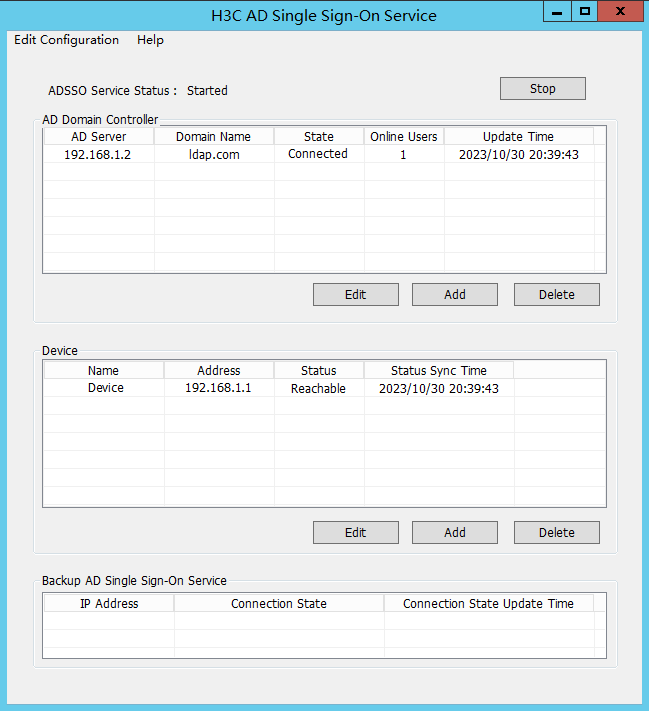Open the Edit Configuration menu

tap(66, 40)
